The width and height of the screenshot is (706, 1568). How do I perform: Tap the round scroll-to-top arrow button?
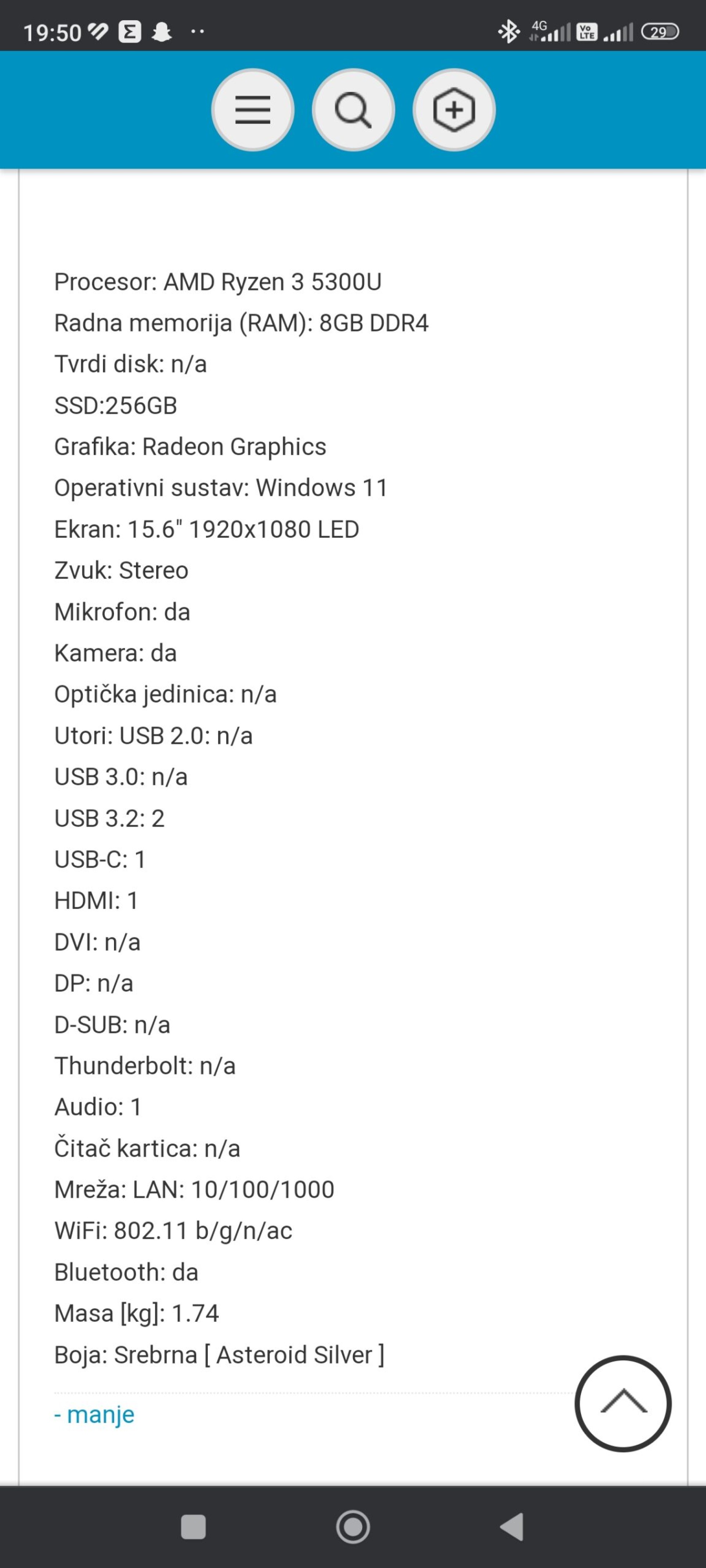(x=623, y=1403)
